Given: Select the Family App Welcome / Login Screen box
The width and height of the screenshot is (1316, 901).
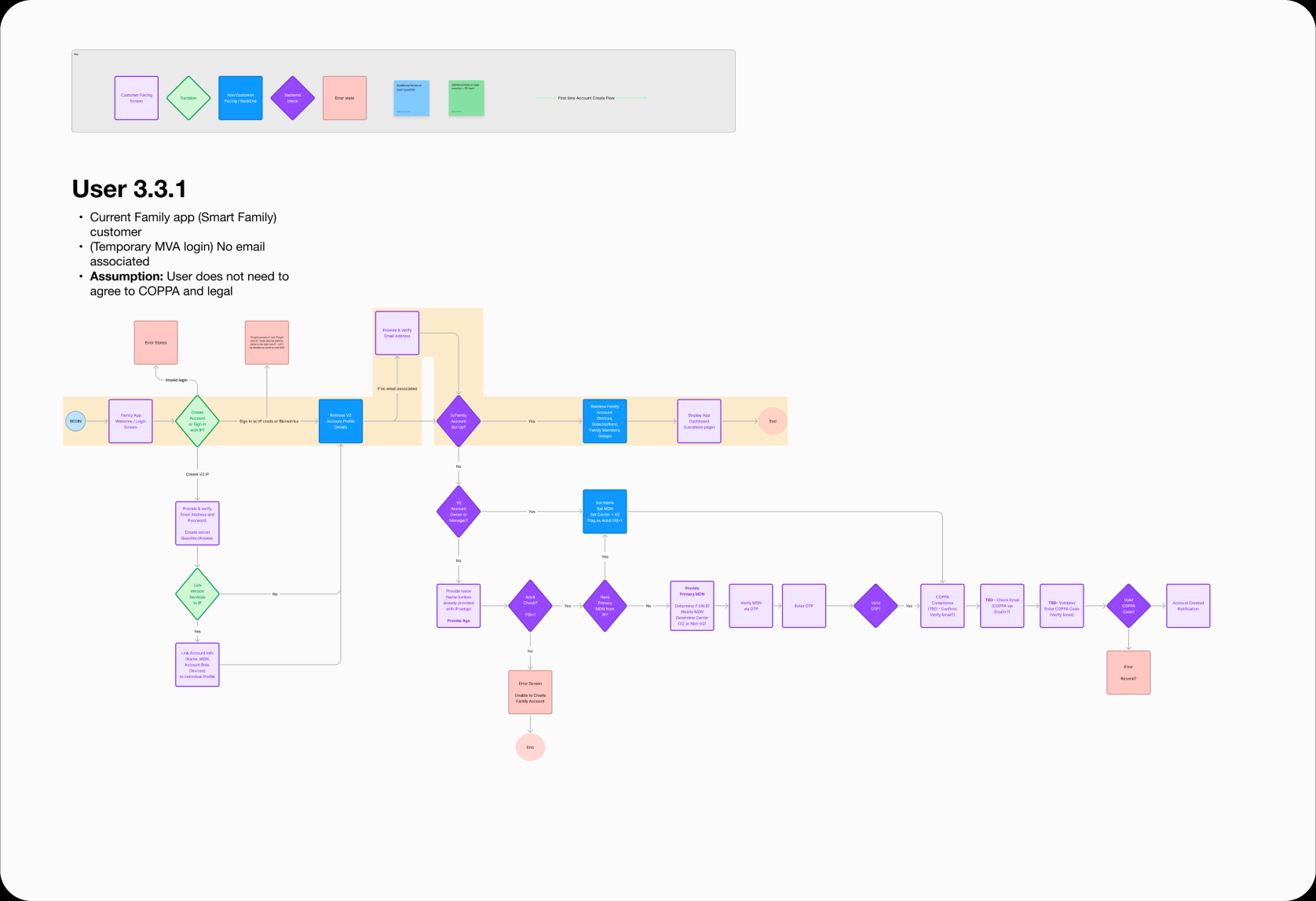Looking at the screenshot, I should pos(130,421).
